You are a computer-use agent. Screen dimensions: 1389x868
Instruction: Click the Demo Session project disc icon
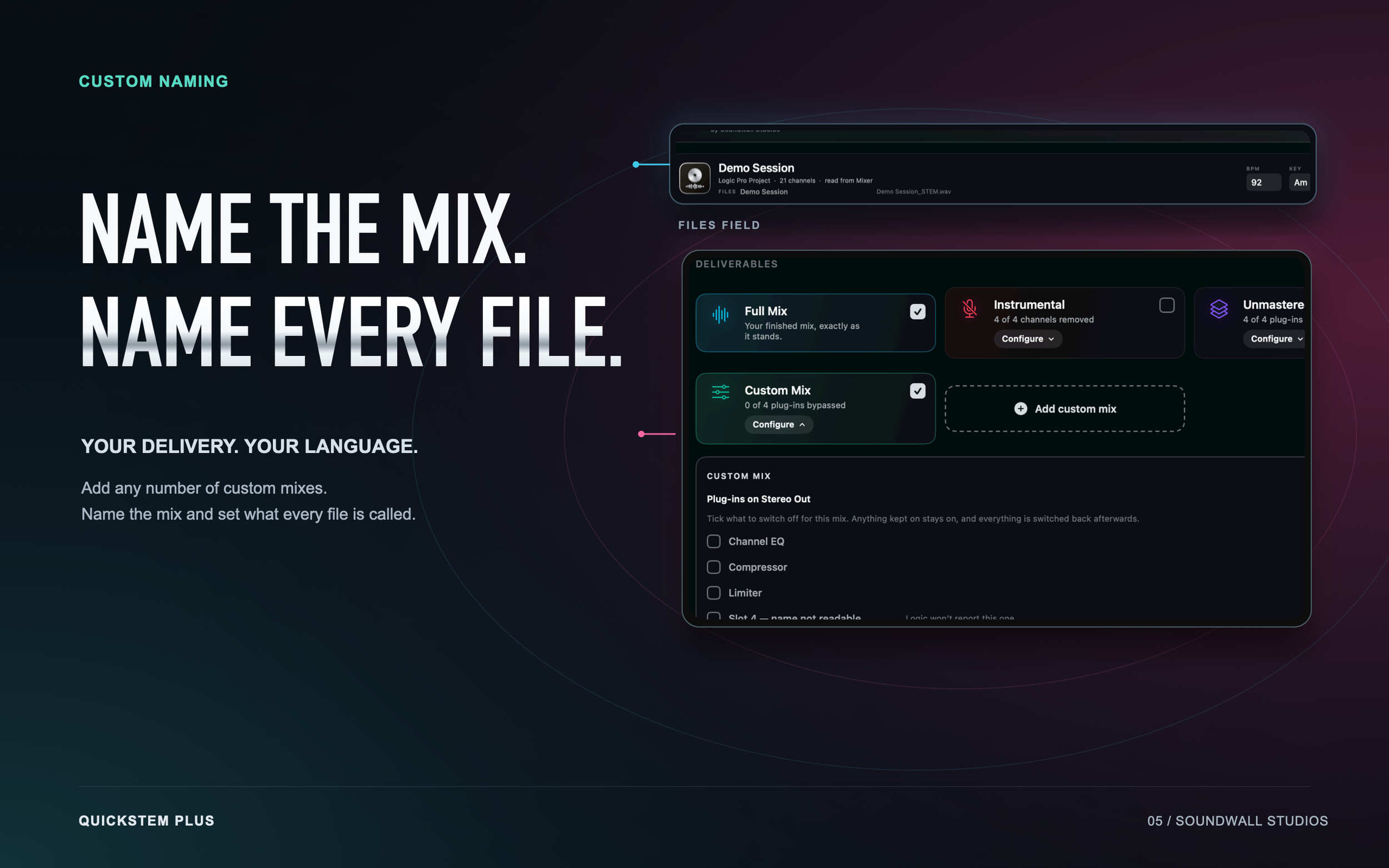695,178
